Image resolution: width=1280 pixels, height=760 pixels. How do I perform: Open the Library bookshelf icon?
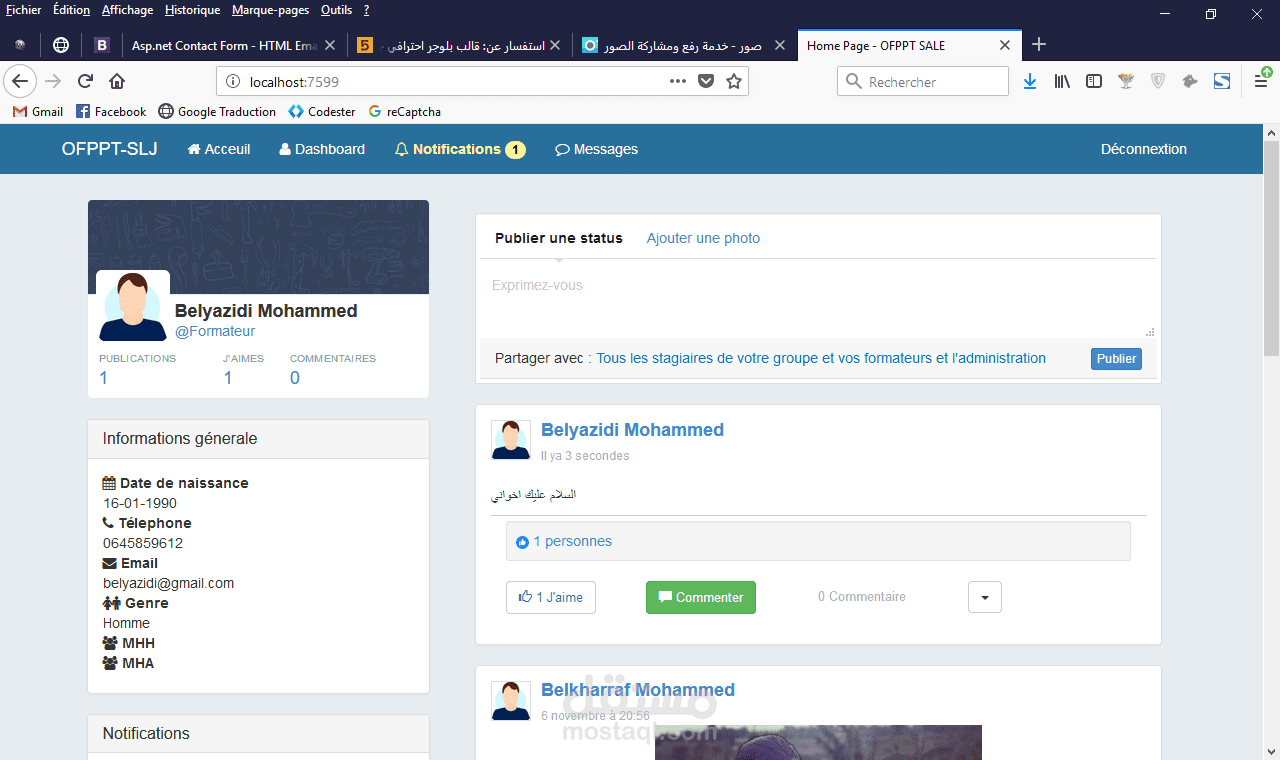pyautogui.click(x=1062, y=81)
